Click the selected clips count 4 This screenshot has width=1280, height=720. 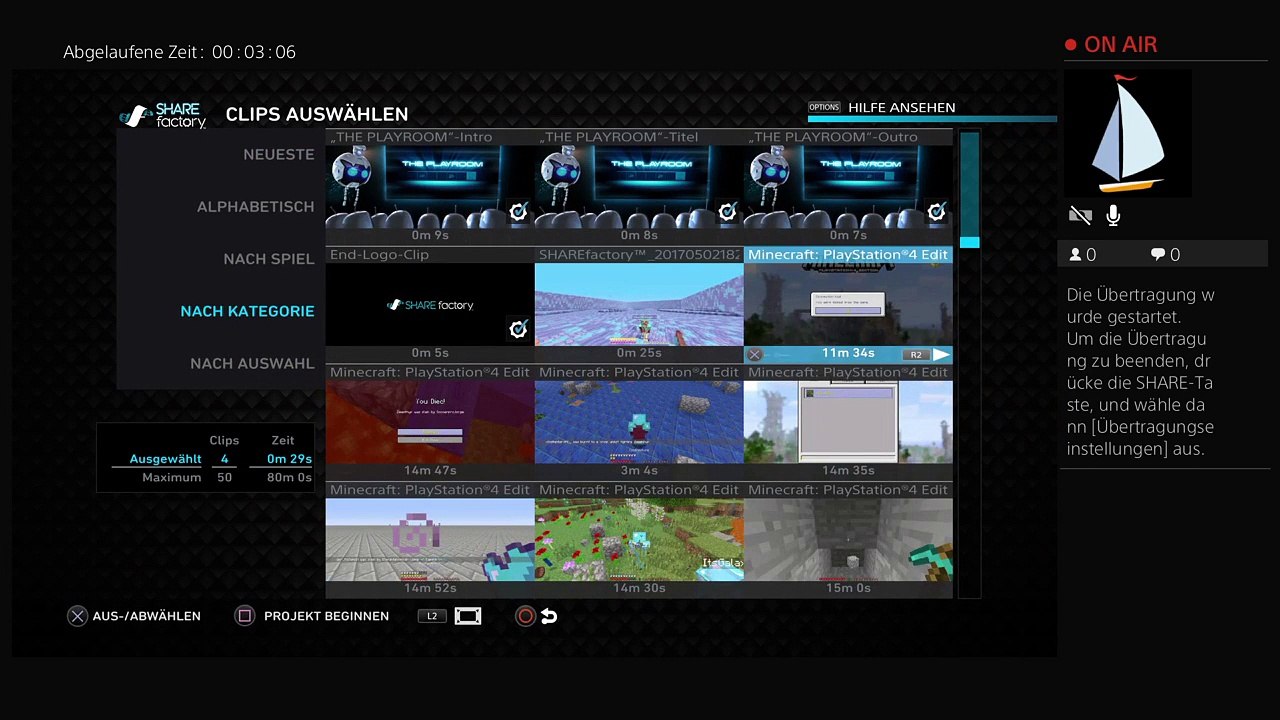tap(224, 459)
